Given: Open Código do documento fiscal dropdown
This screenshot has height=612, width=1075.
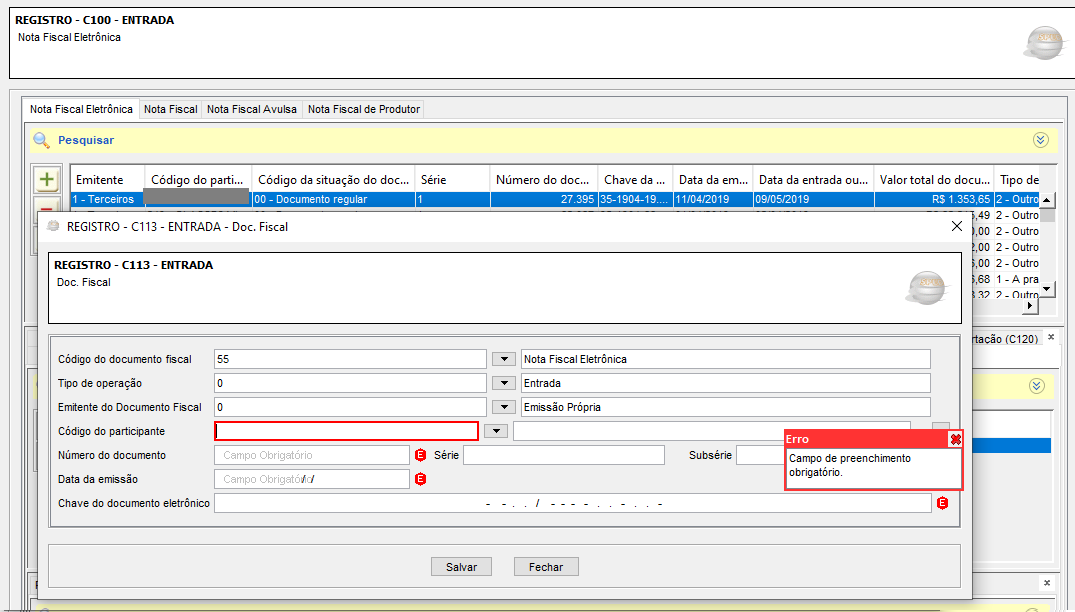Looking at the screenshot, I should pyautogui.click(x=504, y=359).
